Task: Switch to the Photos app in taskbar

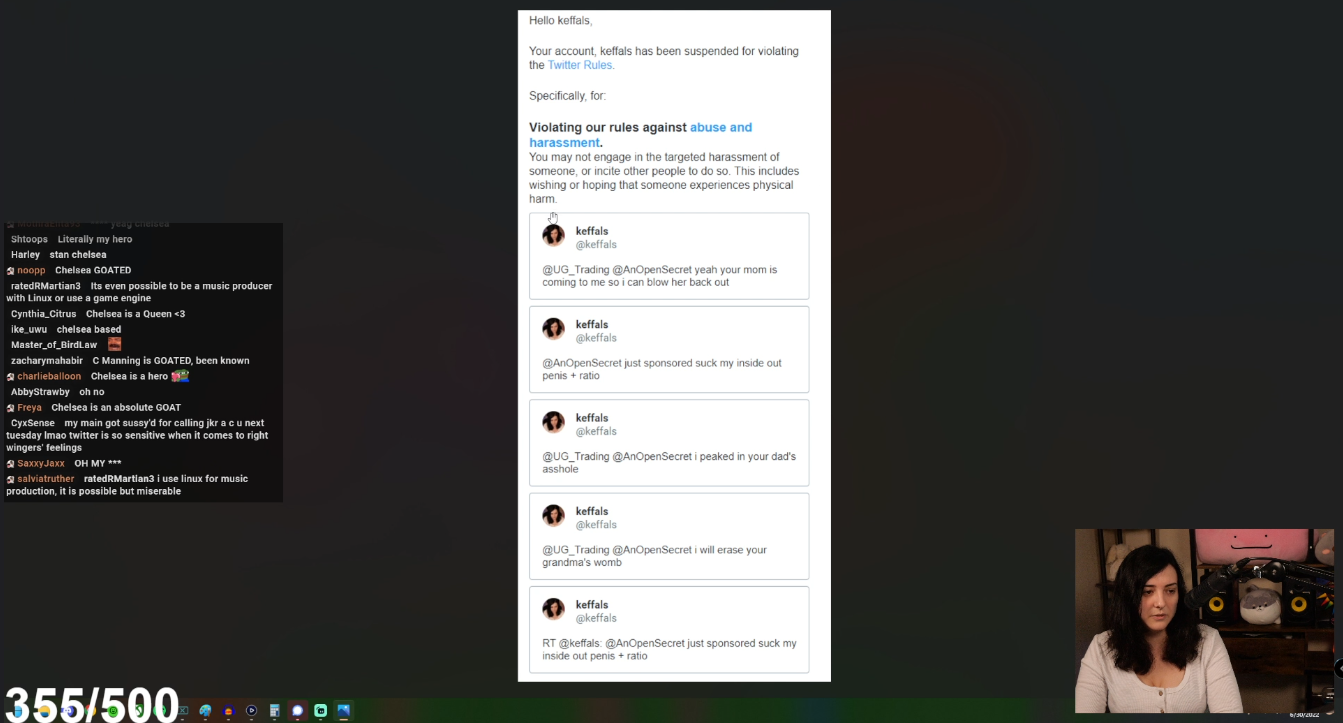Action: pyautogui.click(x=343, y=711)
